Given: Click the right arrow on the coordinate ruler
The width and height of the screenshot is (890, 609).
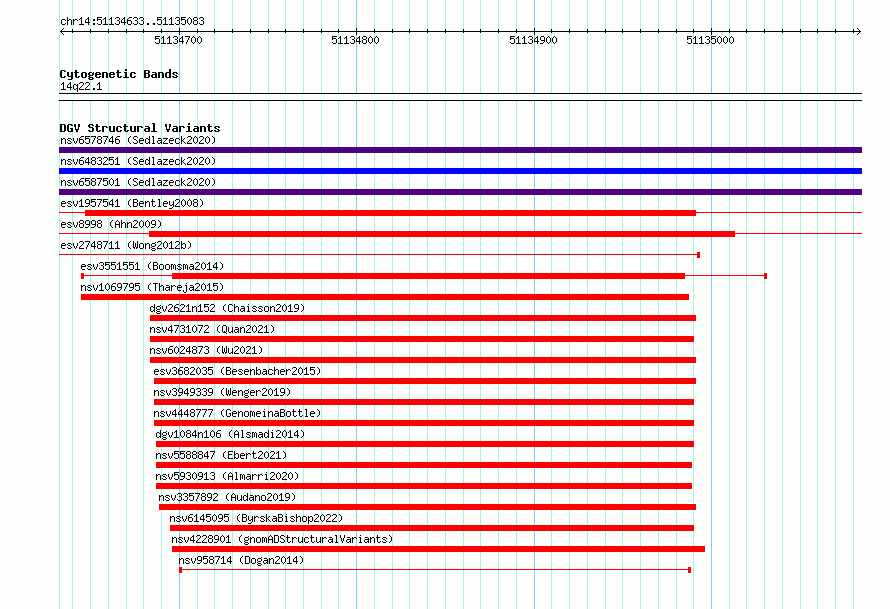Looking at the screenshot, I should click(x=858, y=32).
